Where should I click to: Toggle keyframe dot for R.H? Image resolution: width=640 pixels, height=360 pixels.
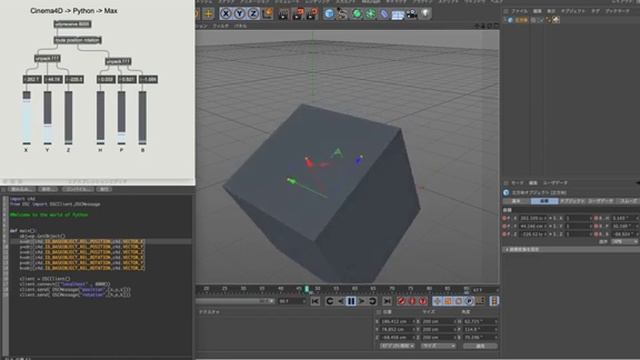pyautogui.click(x=596, y=218)
